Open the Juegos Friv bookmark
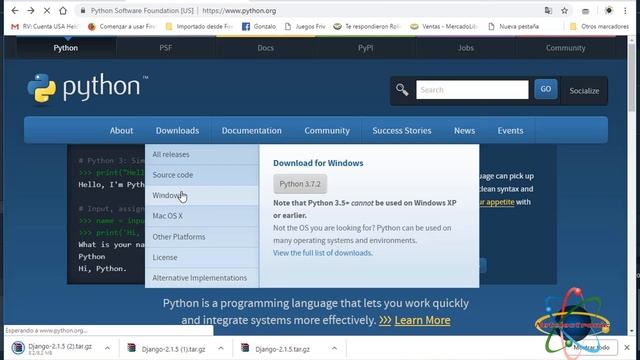Image resolution: width=640 pixels, height=360 pixels. tap(305, 27)
